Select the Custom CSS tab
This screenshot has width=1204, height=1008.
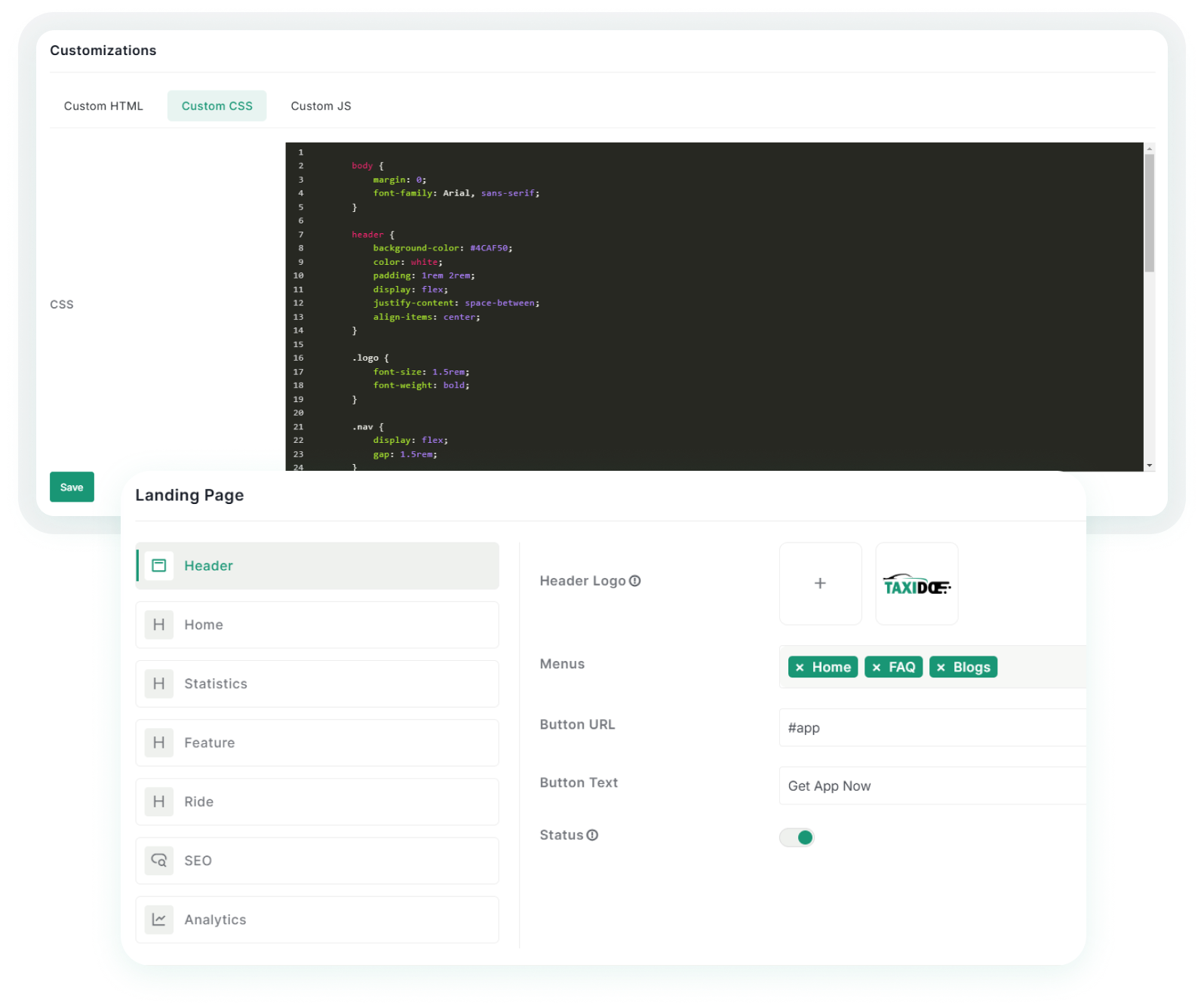pyautogui.click(x=217, y=106)
